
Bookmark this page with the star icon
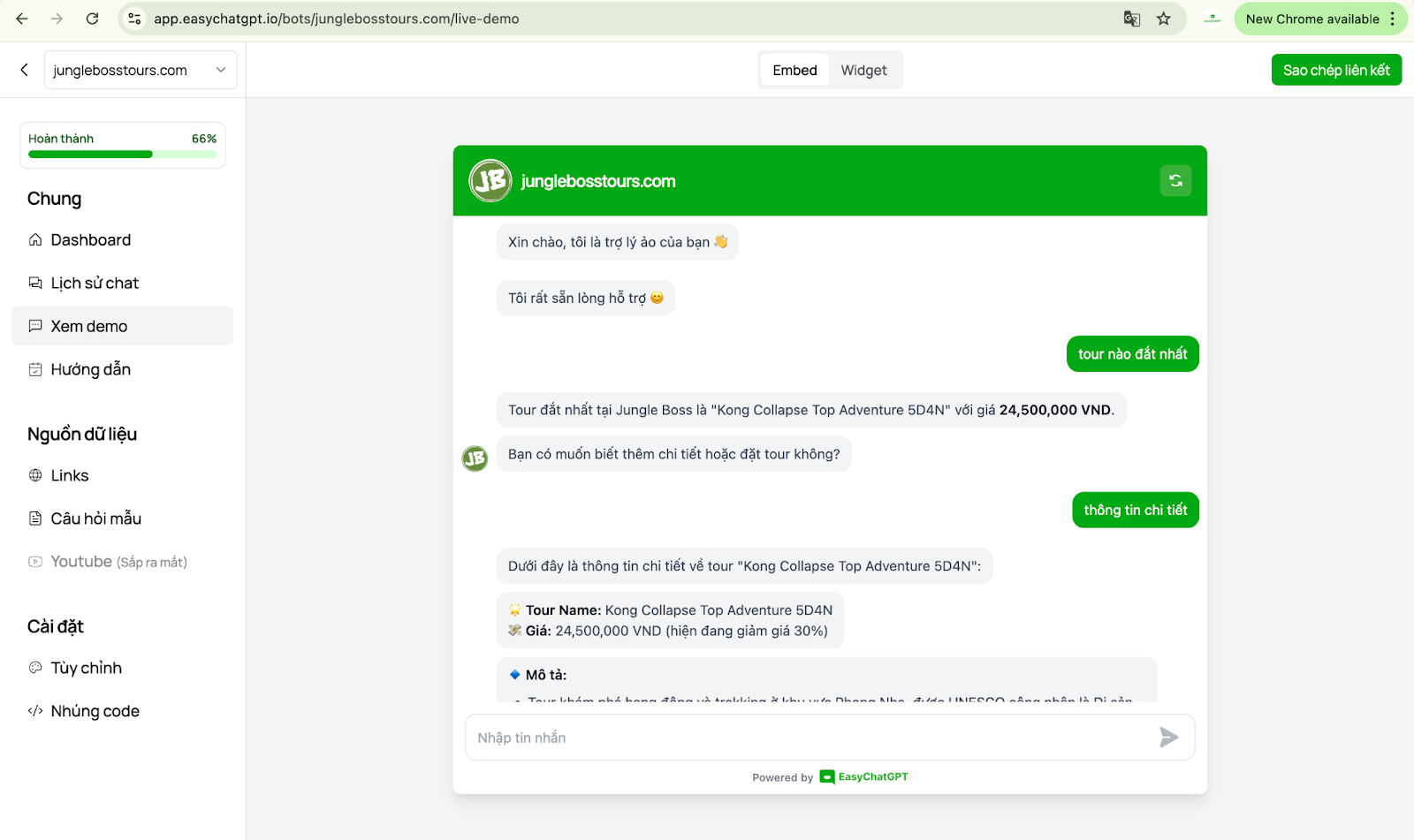1164,19
